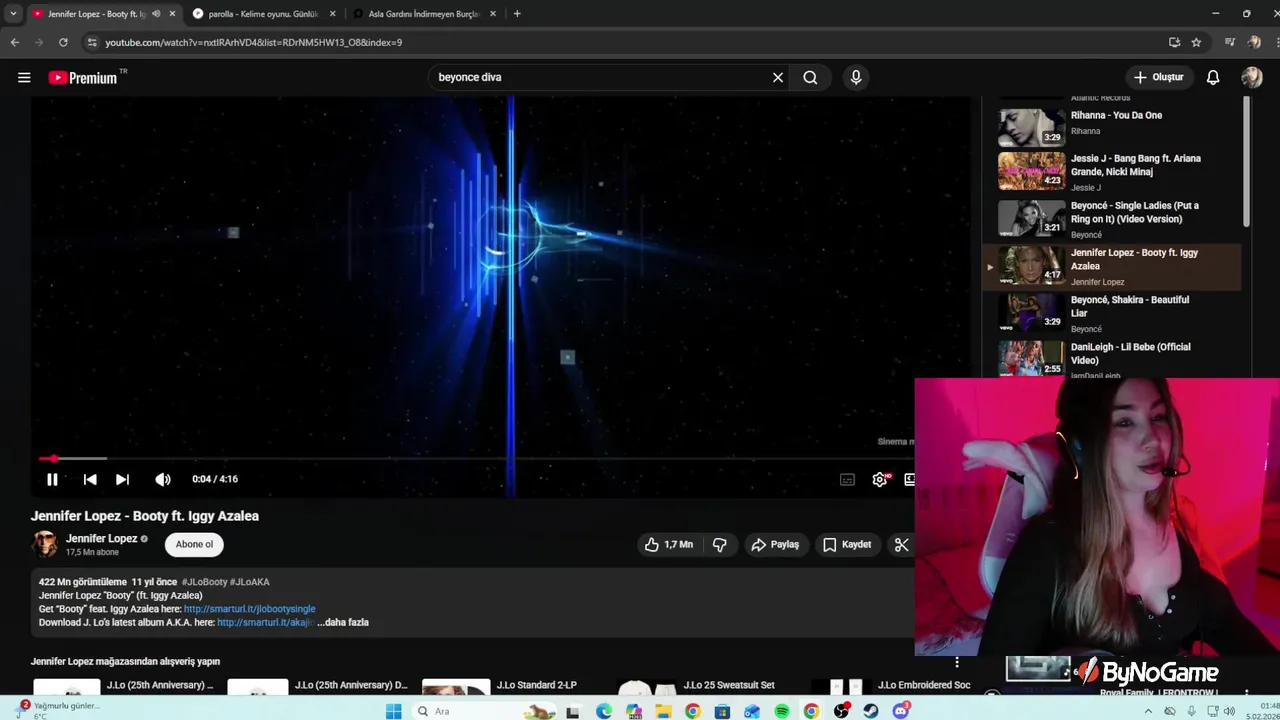Open Microsoft Edge from the taskbar
This screenshot has height=720, width=1280.
604,711
